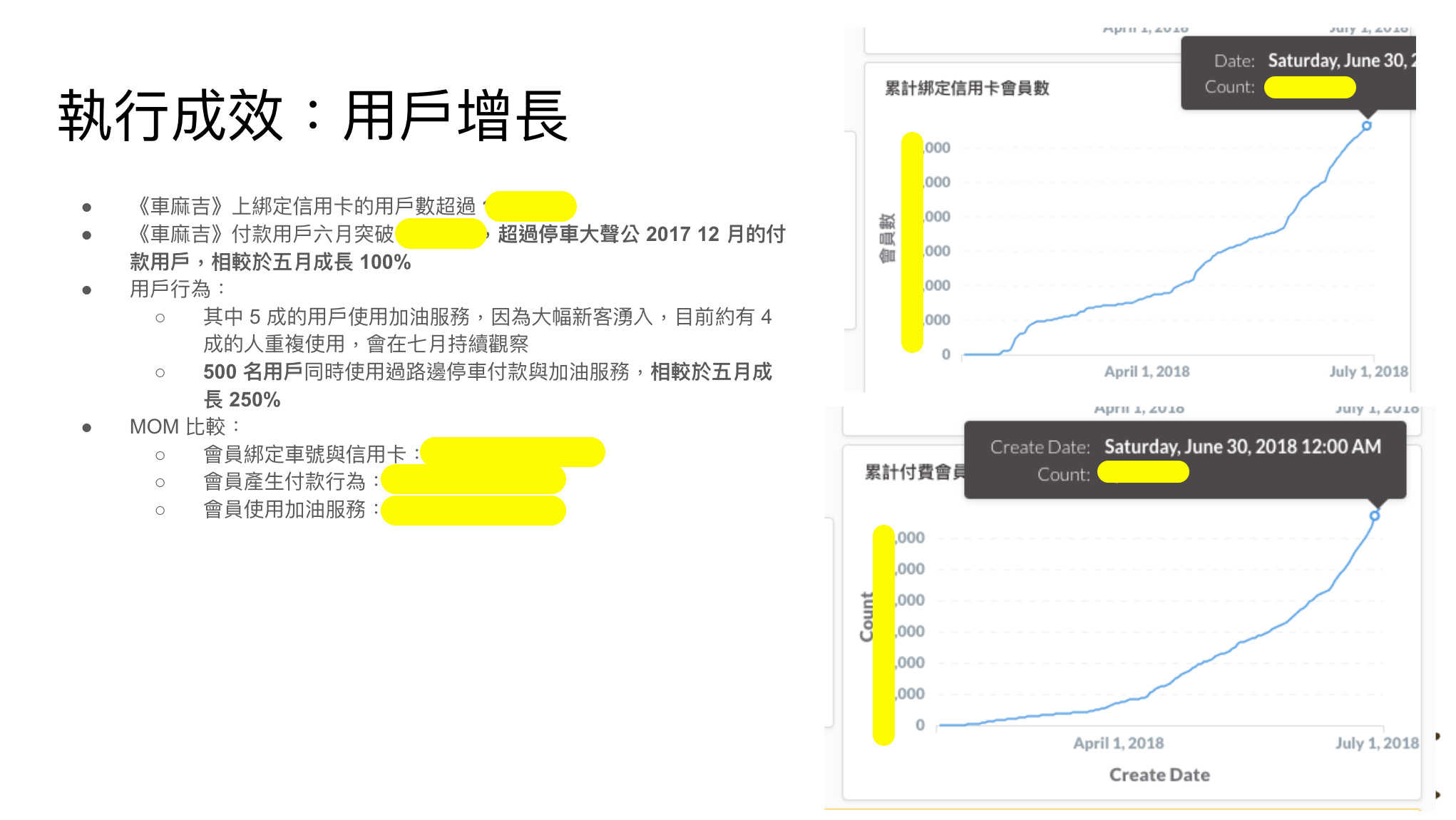Click the yellow Count highlight in the bottom tooltip
Screen dimensions: 1456x820
[x=1143, y=472]
